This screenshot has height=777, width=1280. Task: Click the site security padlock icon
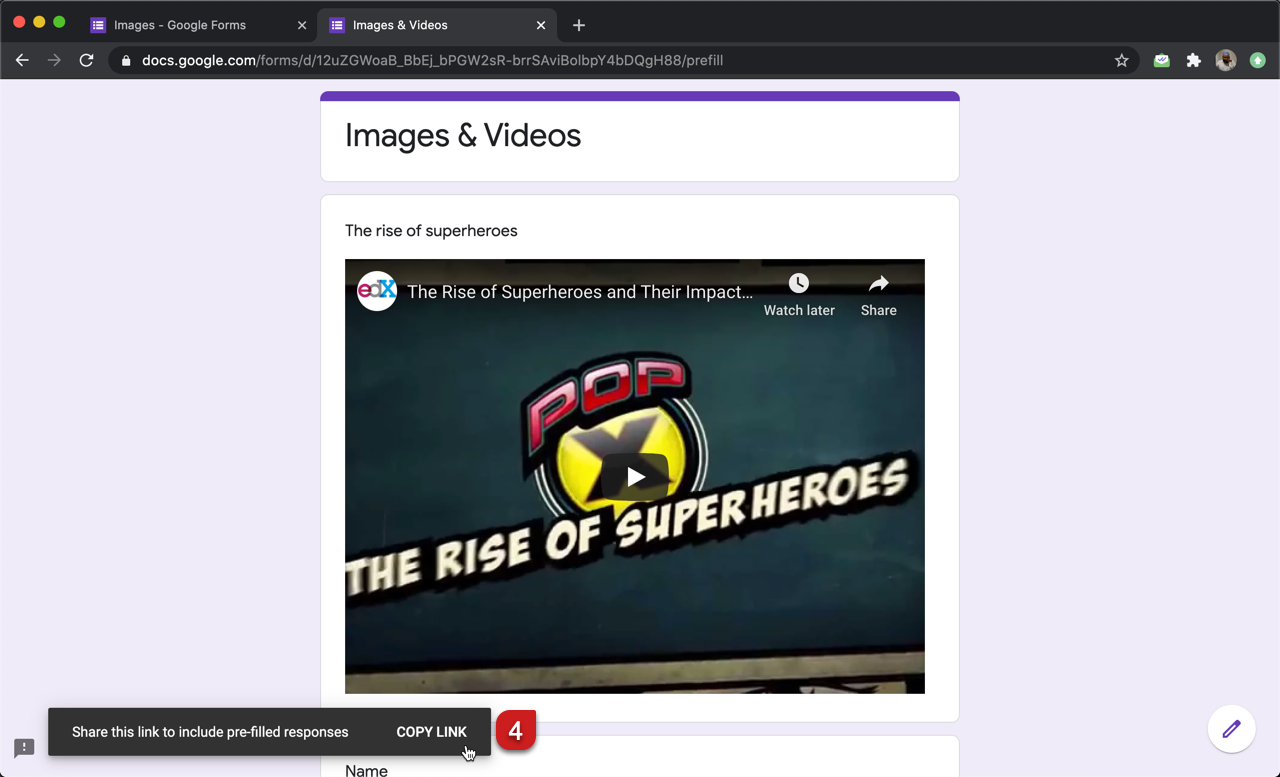pos(125,60)
